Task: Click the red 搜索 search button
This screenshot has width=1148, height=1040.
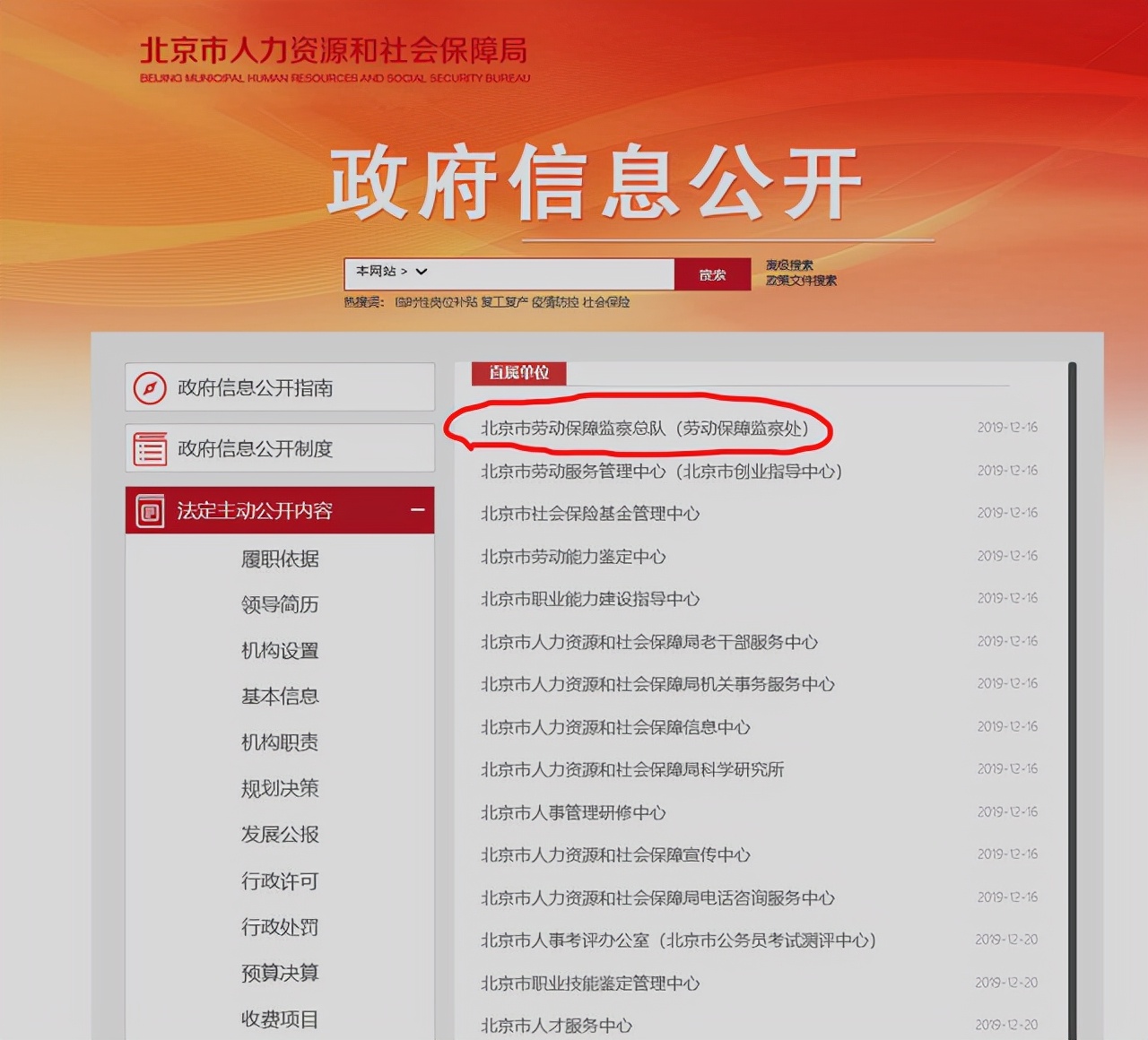Action: pos(713,273)
